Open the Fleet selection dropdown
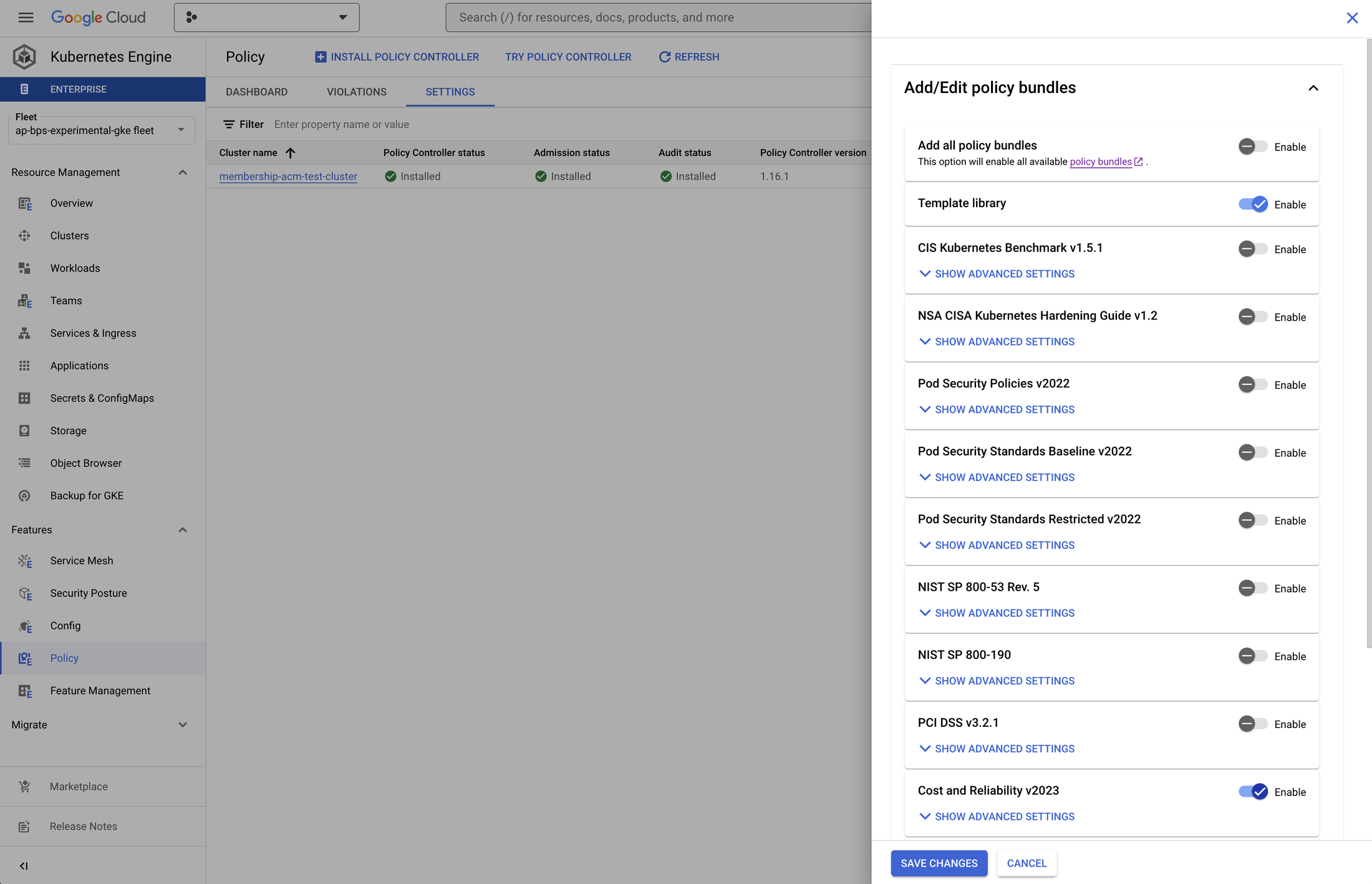Viewport: 1372px width, 884px height. [102, 130]
